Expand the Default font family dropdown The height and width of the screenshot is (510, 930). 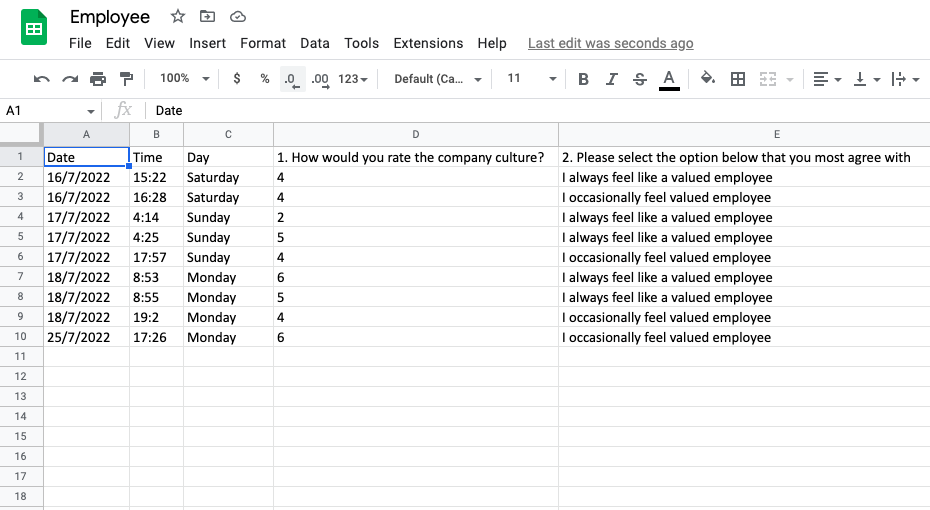coord(438,79)
